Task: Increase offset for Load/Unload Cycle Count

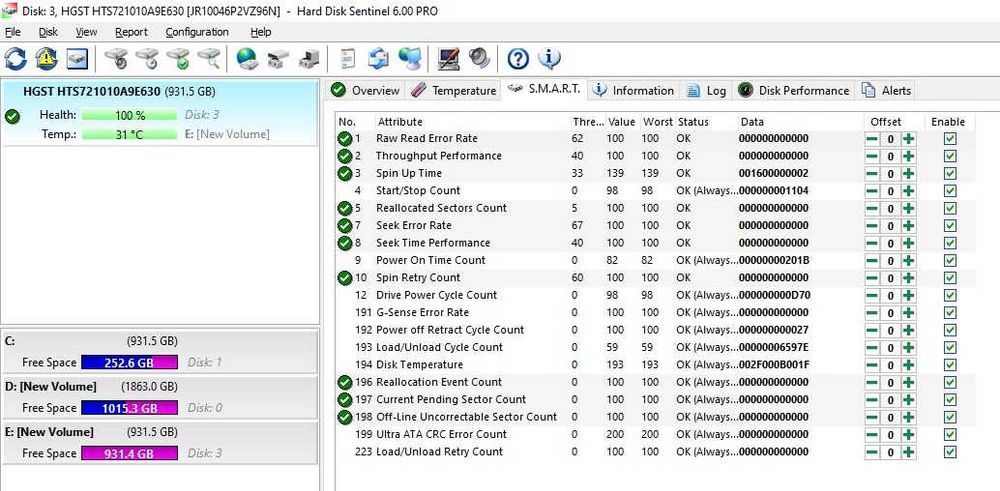Action: [x=908, y=348]
